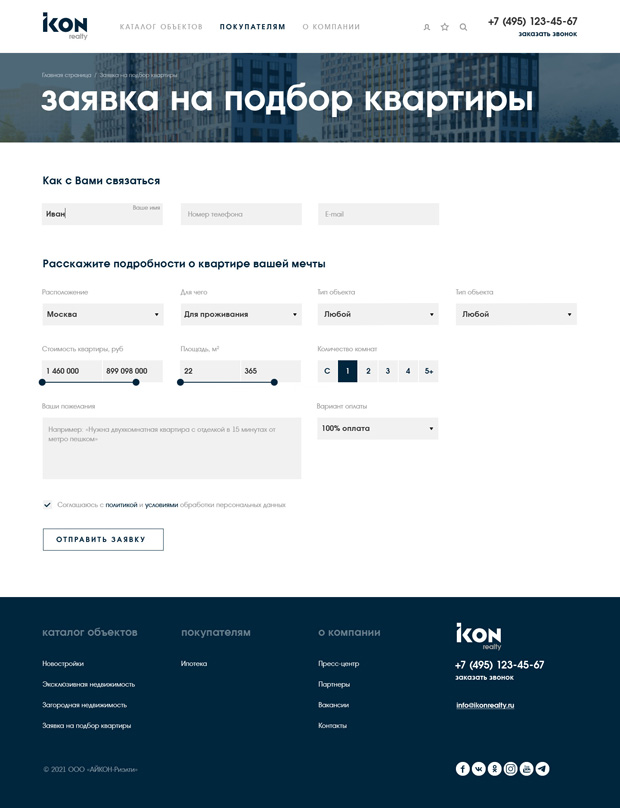620x808 pixels.
Task: Click the info@ikonrealty.ru email link
Action: tap(485, 705)
